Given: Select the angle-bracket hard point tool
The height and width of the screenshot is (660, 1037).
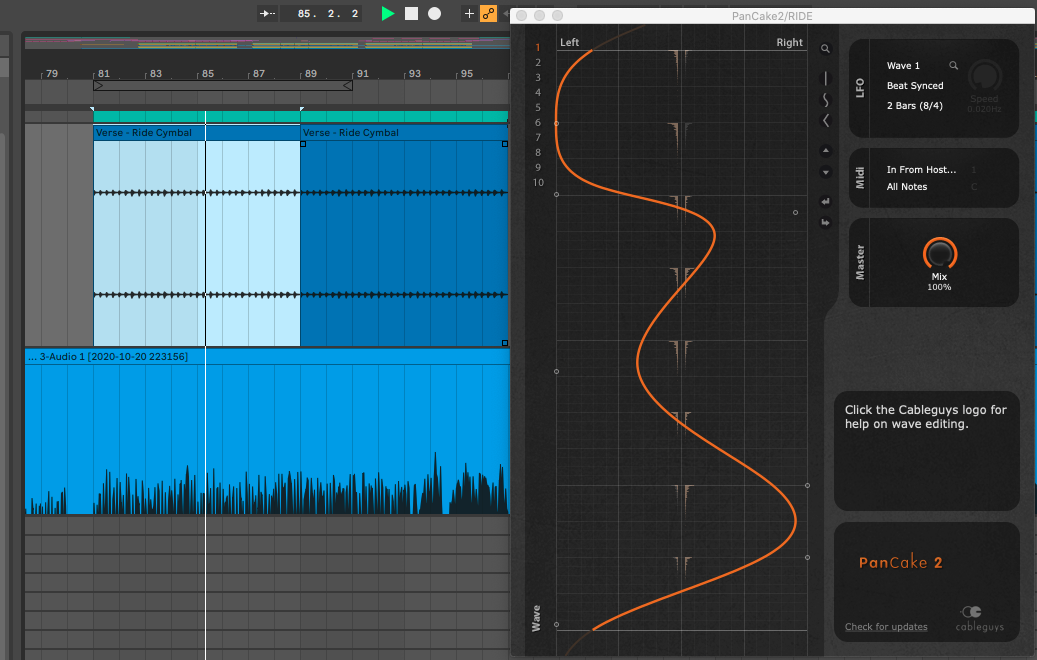Looking at the screenshot, I should click(825, 120).
